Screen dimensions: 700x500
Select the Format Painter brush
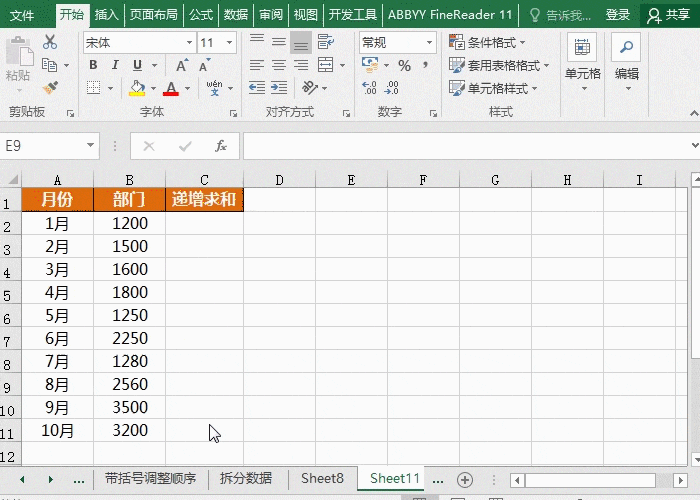click(50, 88)
